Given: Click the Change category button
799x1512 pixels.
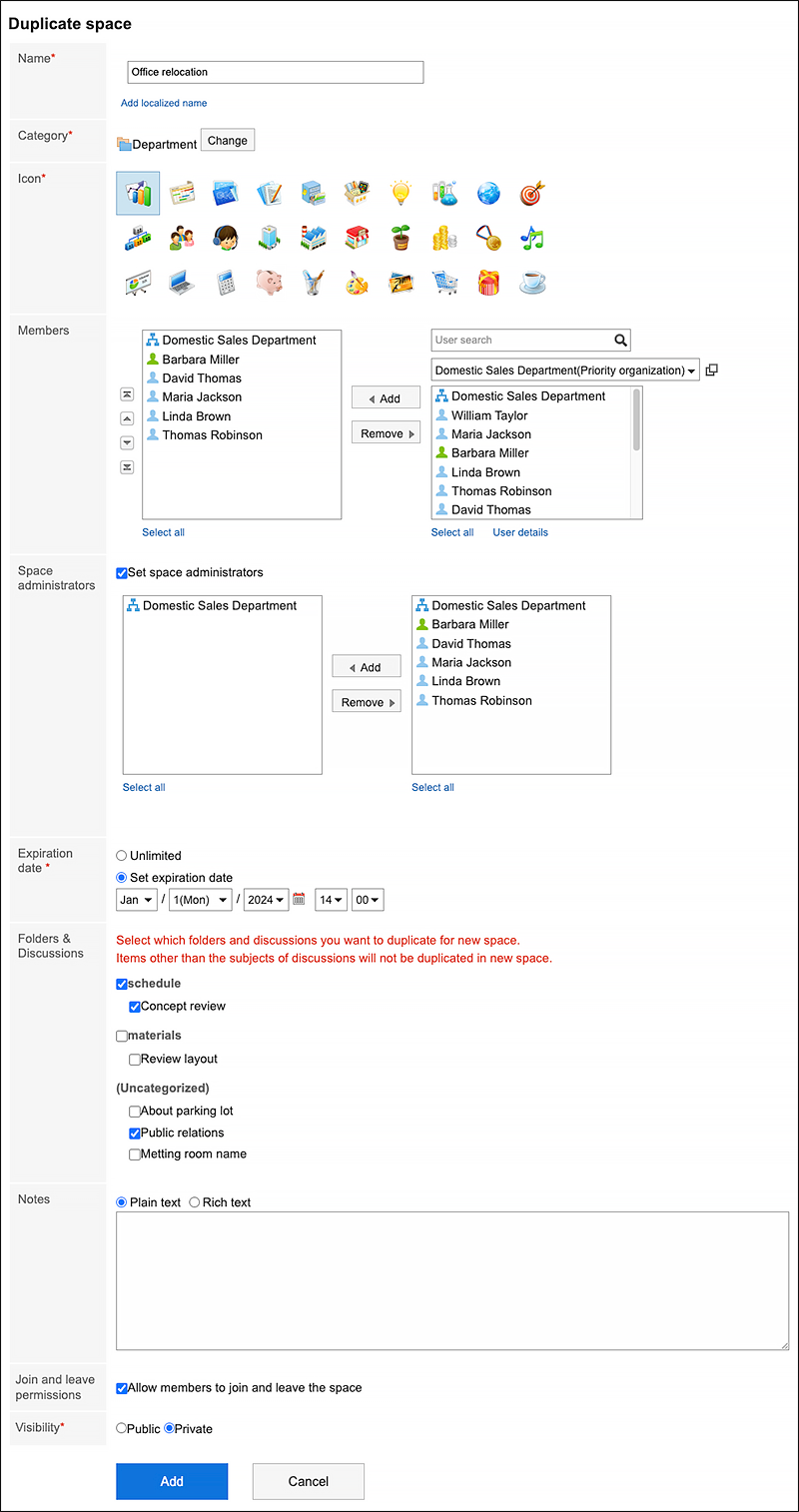Looking at the screenshot, I should coord(228,141).
